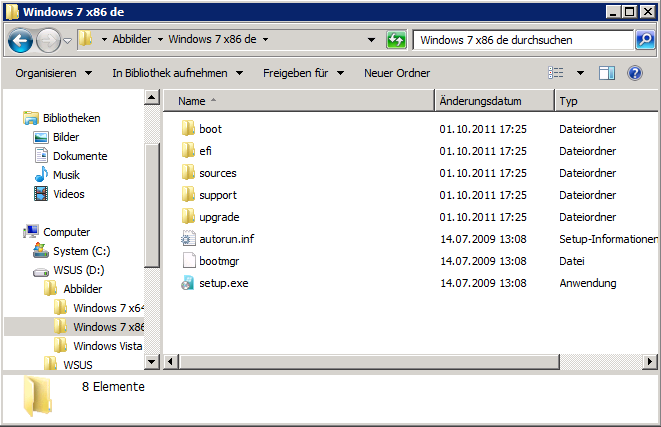Expand the arrow after Windows 7 x86 de
This screenshot has width=661, height=427.
pyautogui.click(x=266, y=40)
